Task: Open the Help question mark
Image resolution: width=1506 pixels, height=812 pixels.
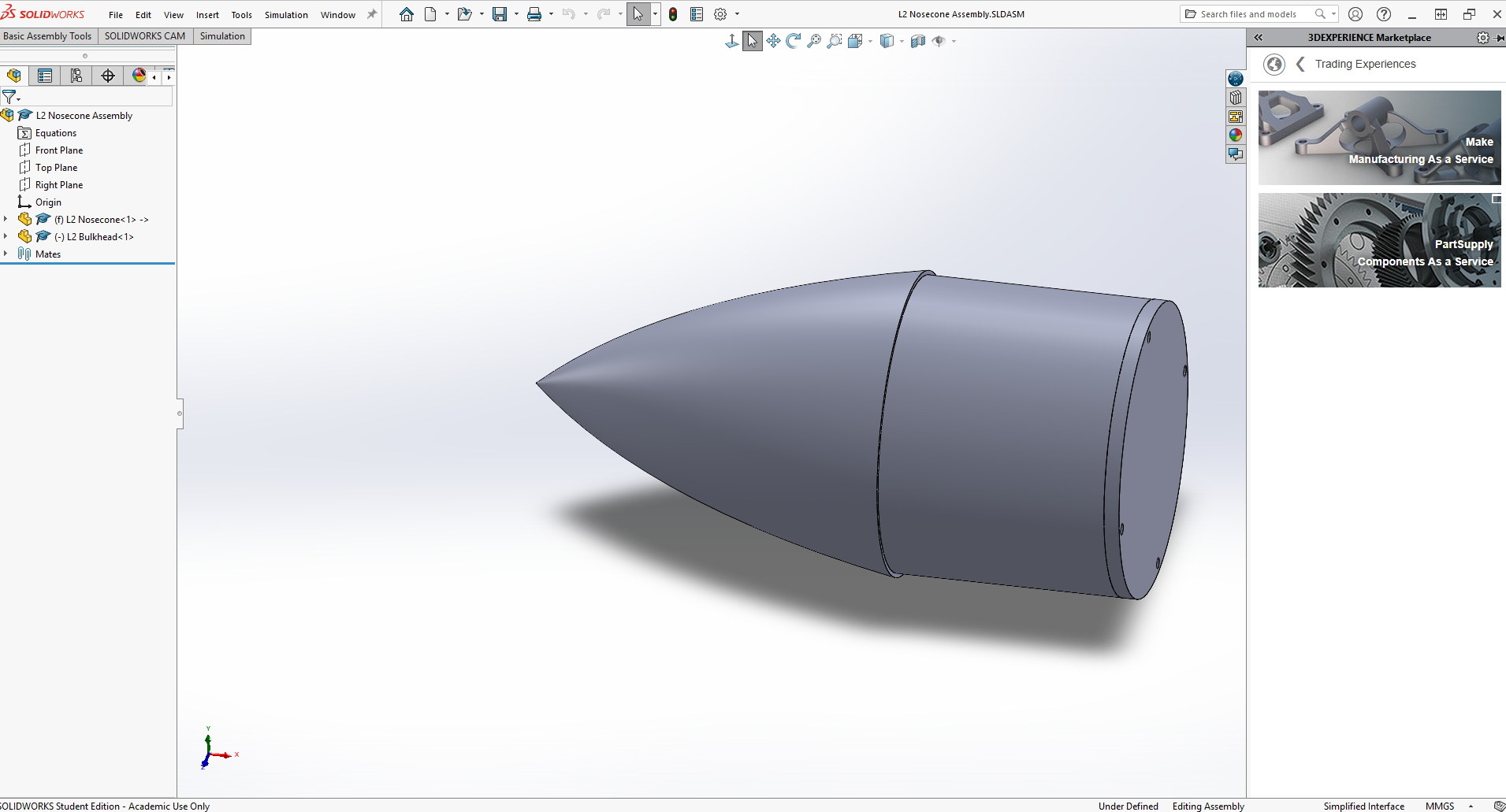Action: pos(1384,14)
